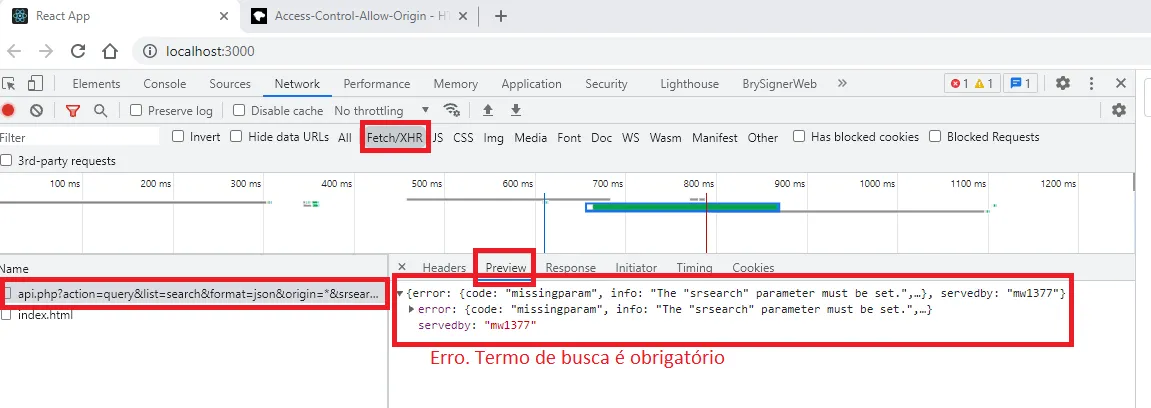Export HAR file with download arrow
The width and height of the screenshot is (1151, 408).
click(516, 110)
